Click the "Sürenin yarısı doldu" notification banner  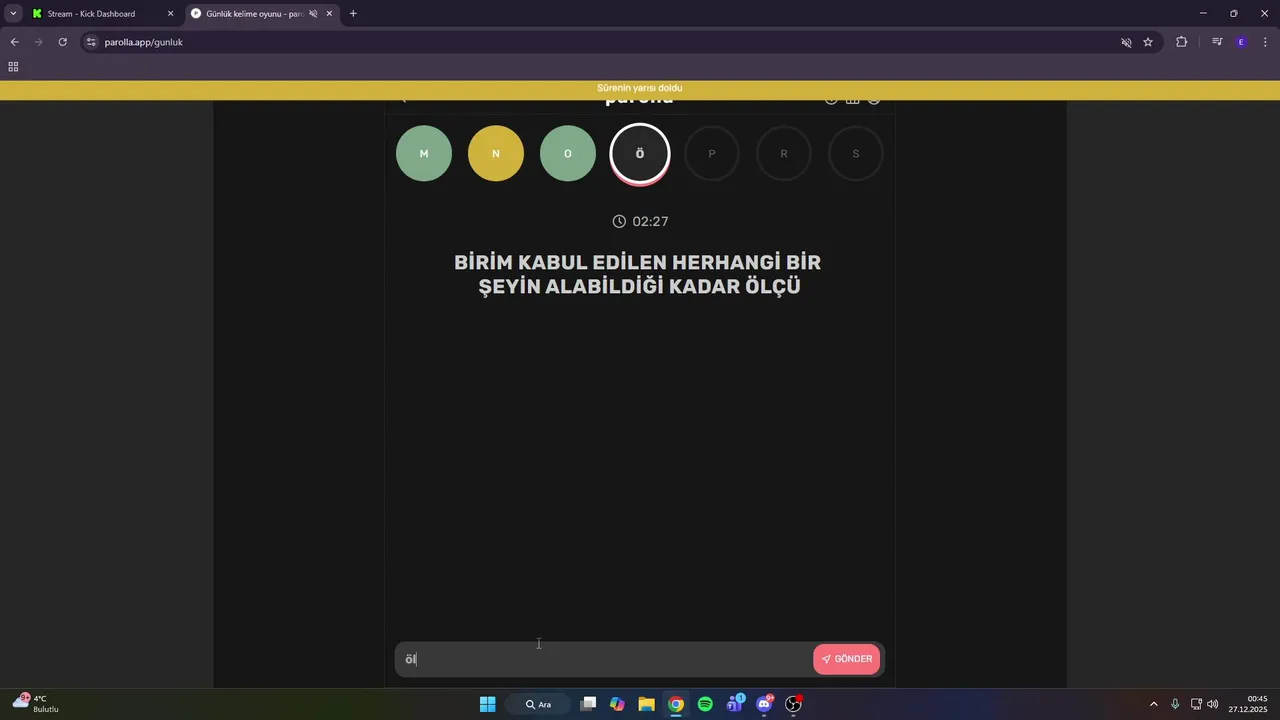[640, 89]
